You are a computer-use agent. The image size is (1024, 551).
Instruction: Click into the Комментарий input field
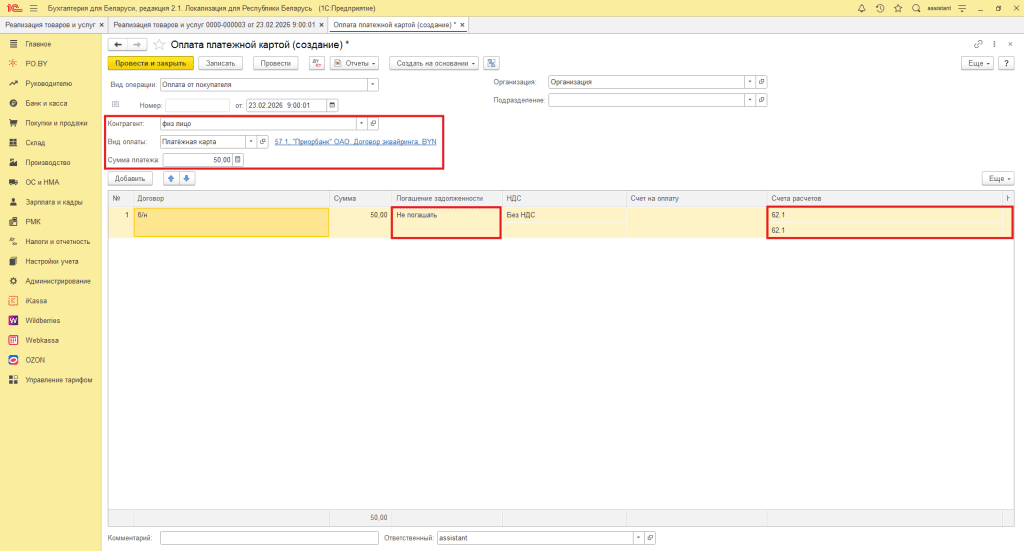[x=268, y=538]
